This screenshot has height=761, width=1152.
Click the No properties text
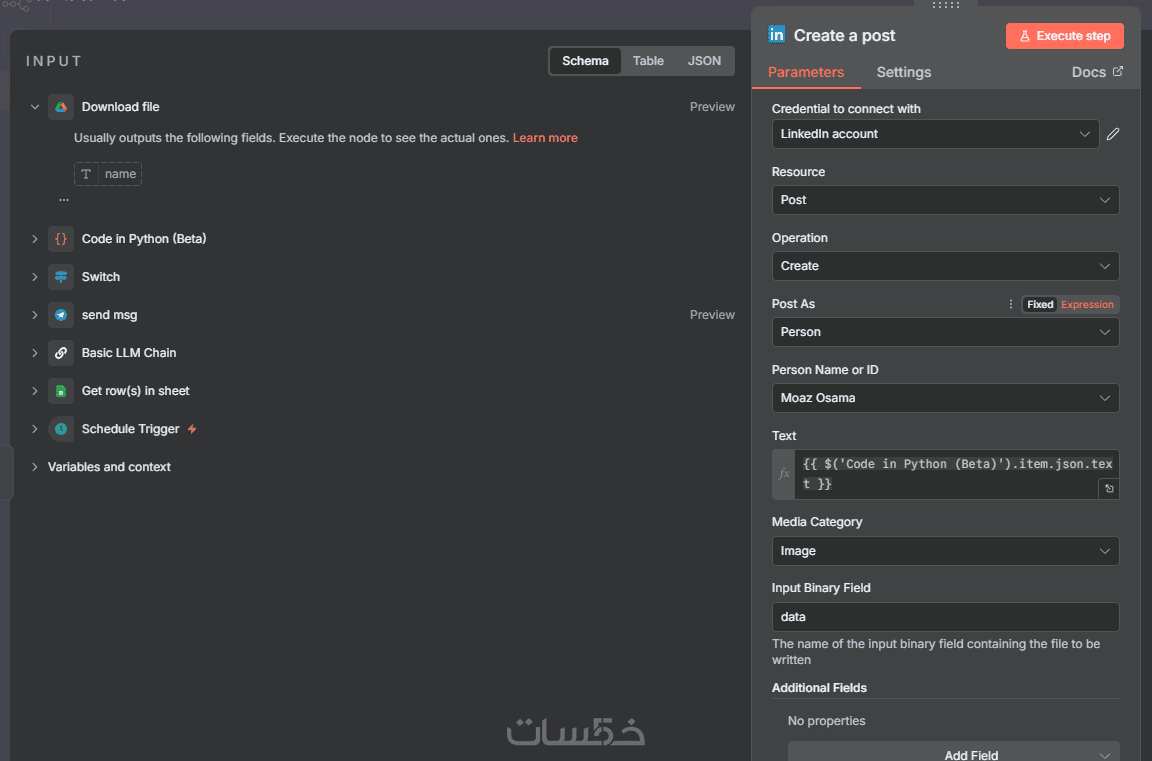pyautogui.click(x=827, y=721)
